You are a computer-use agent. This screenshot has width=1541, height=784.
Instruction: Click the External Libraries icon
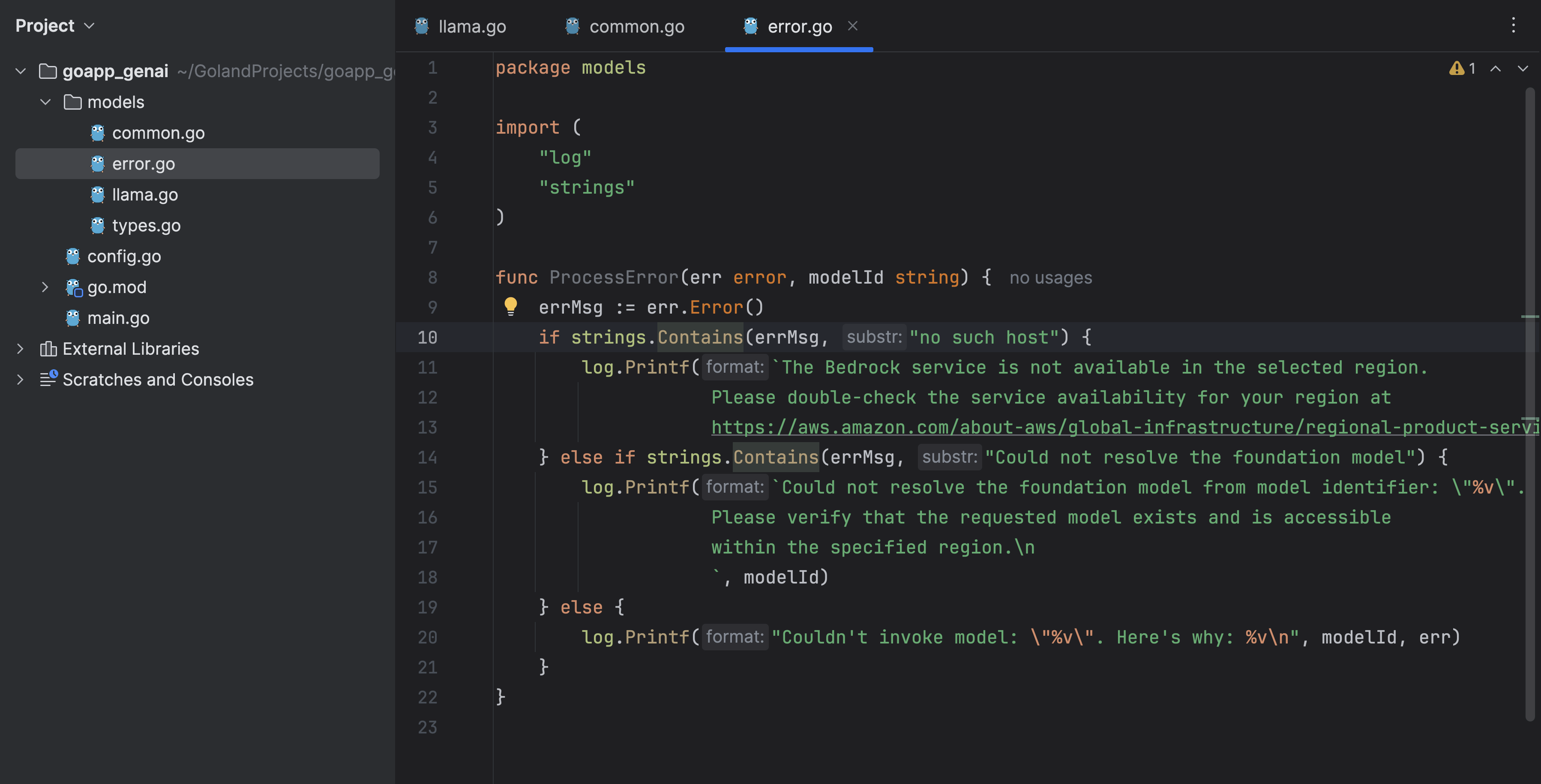(x=48, y=349)
